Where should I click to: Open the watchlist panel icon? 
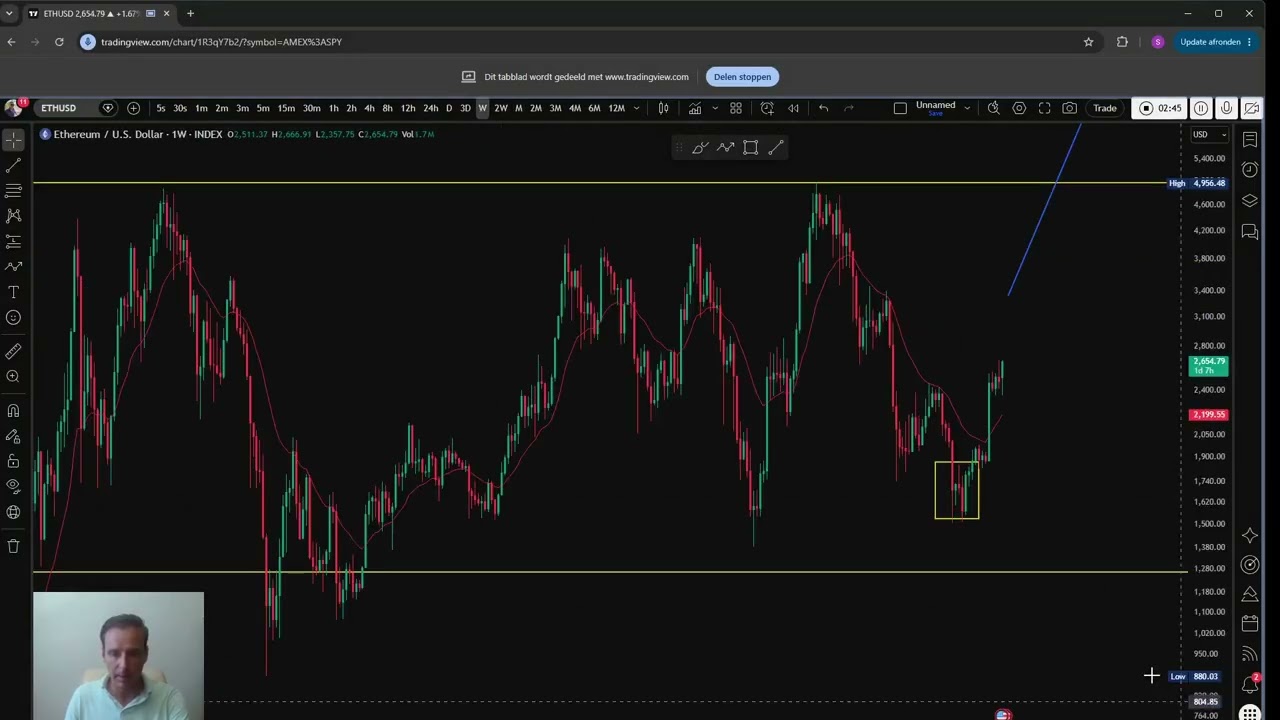pos(1250,139)
